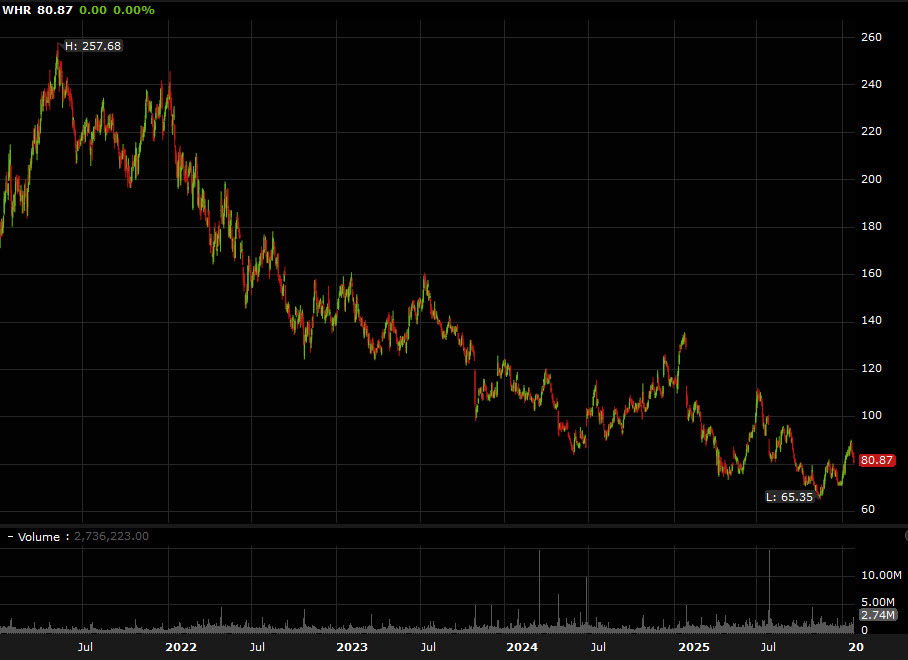Click the WHR ticker symbol label
The image size is (908, 660).
pos(15,10)
